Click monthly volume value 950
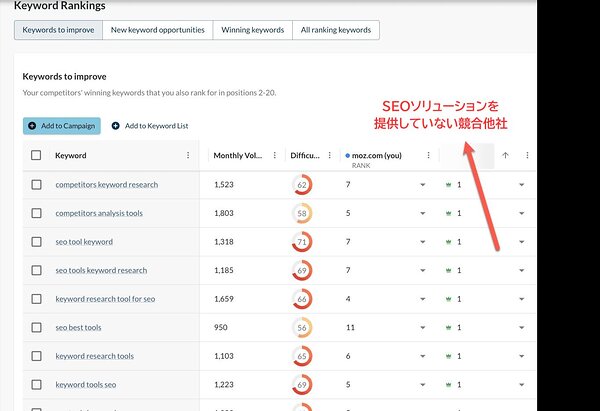The image size is (600, 411). click(x=221, y=328)
